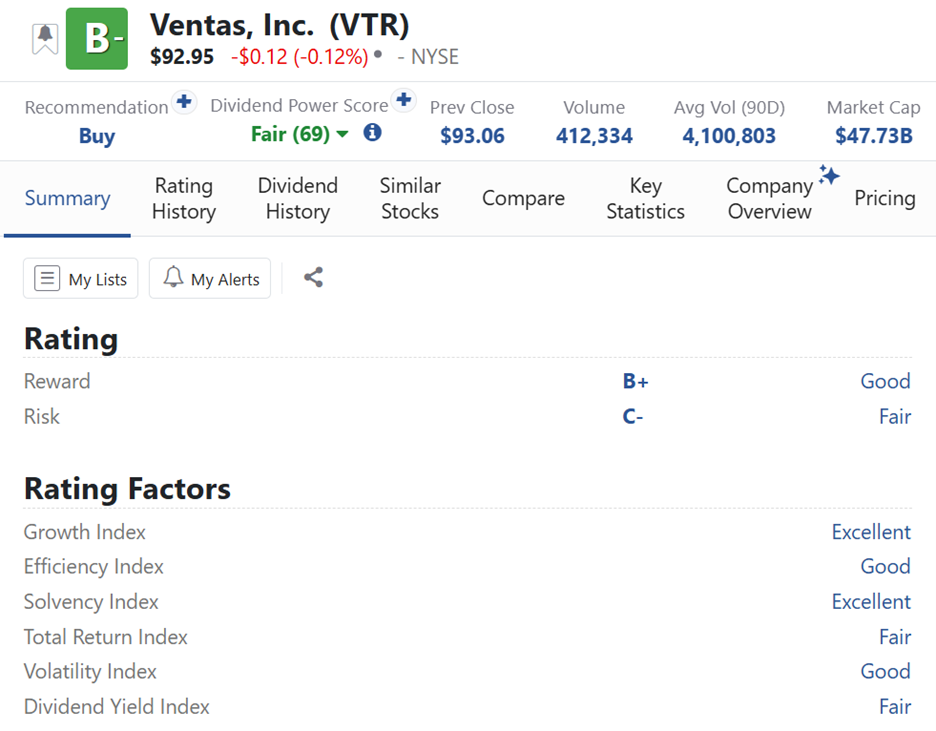Click the bell bookmark icon beside rating badge
The image size is (936, 731).
click(45, 39)
